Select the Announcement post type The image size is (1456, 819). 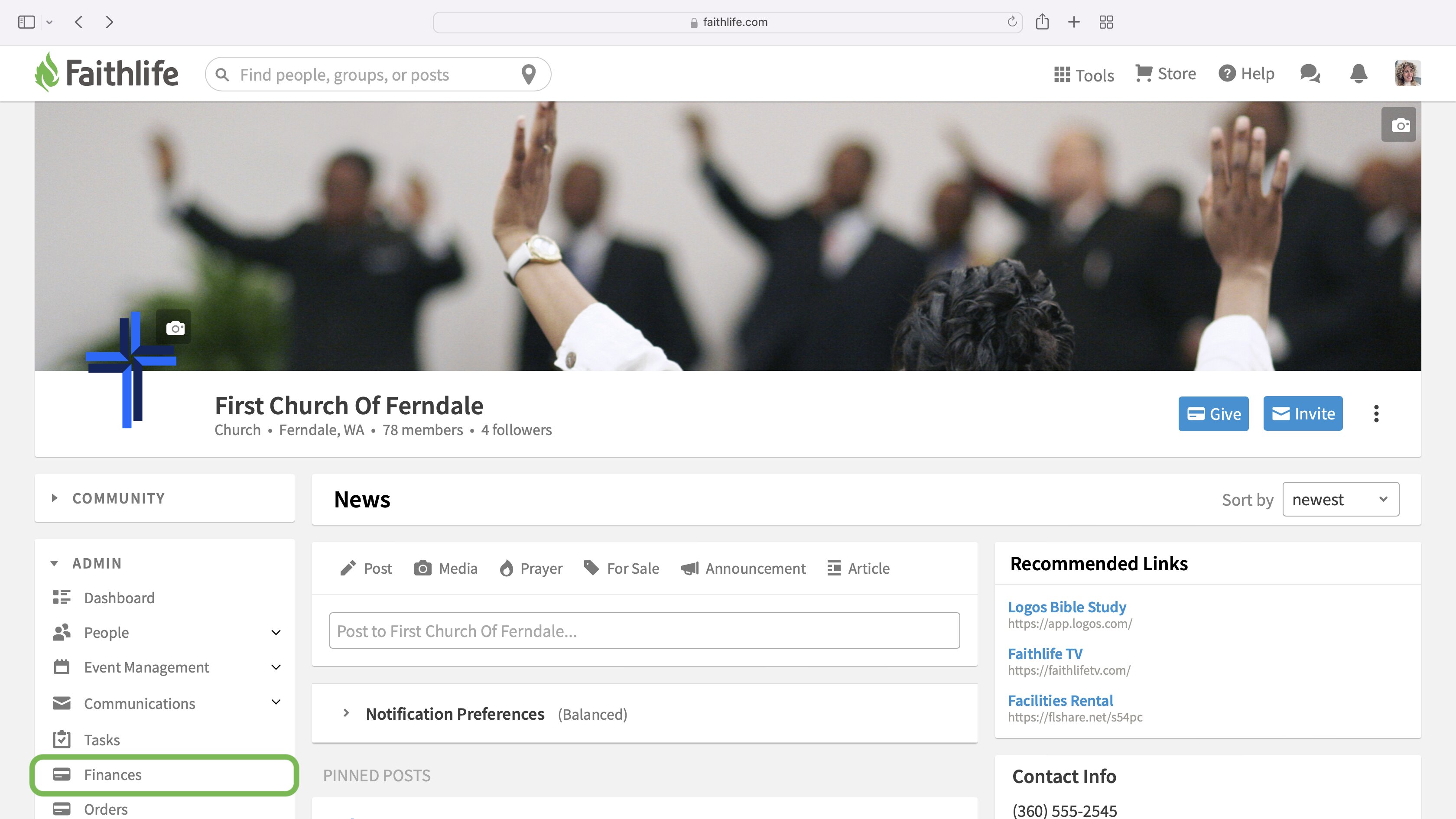(x=743, y=568)
